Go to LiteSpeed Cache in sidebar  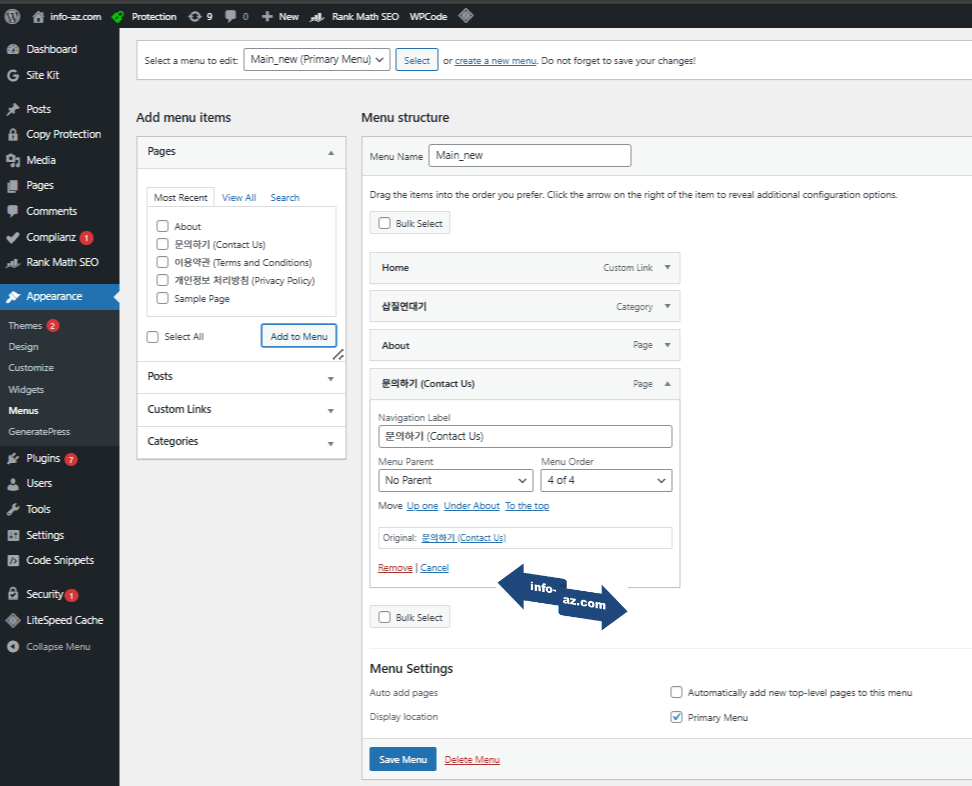(64, 620)
